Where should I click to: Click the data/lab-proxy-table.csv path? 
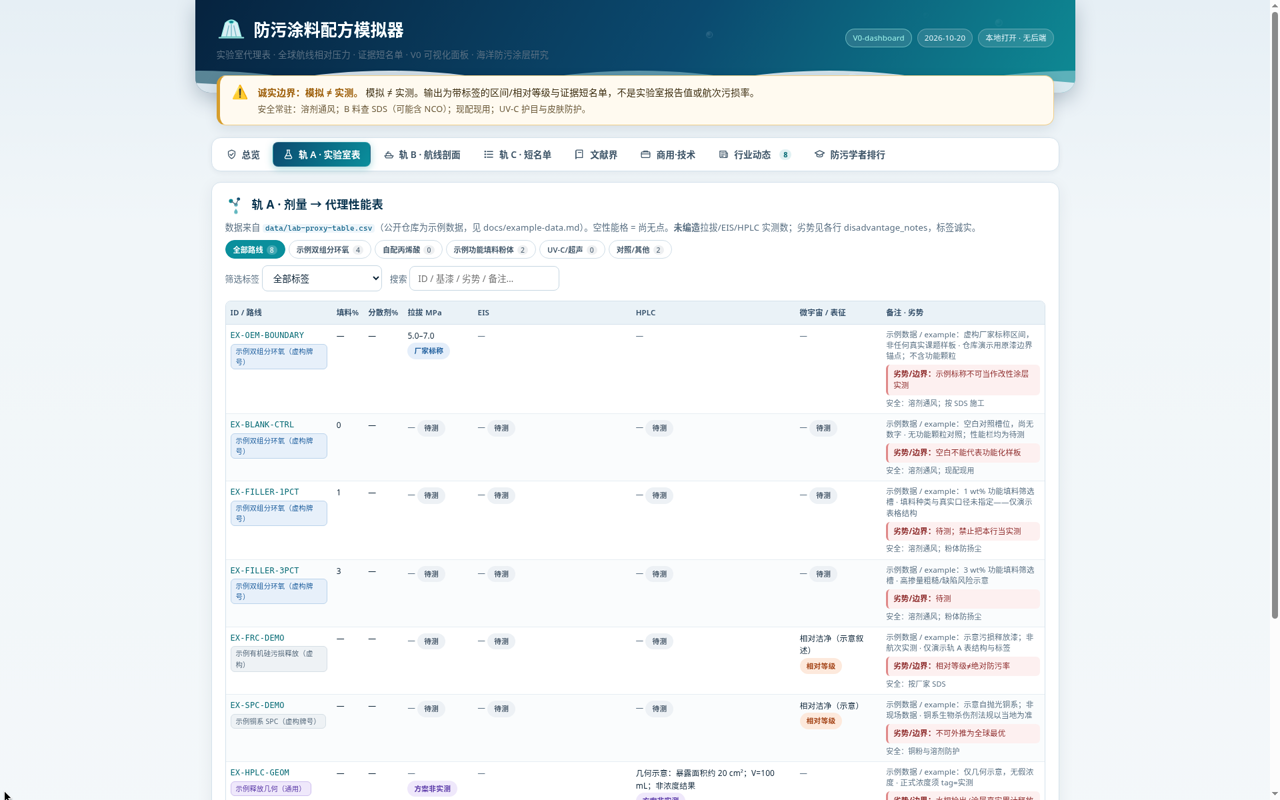point(318,228)
